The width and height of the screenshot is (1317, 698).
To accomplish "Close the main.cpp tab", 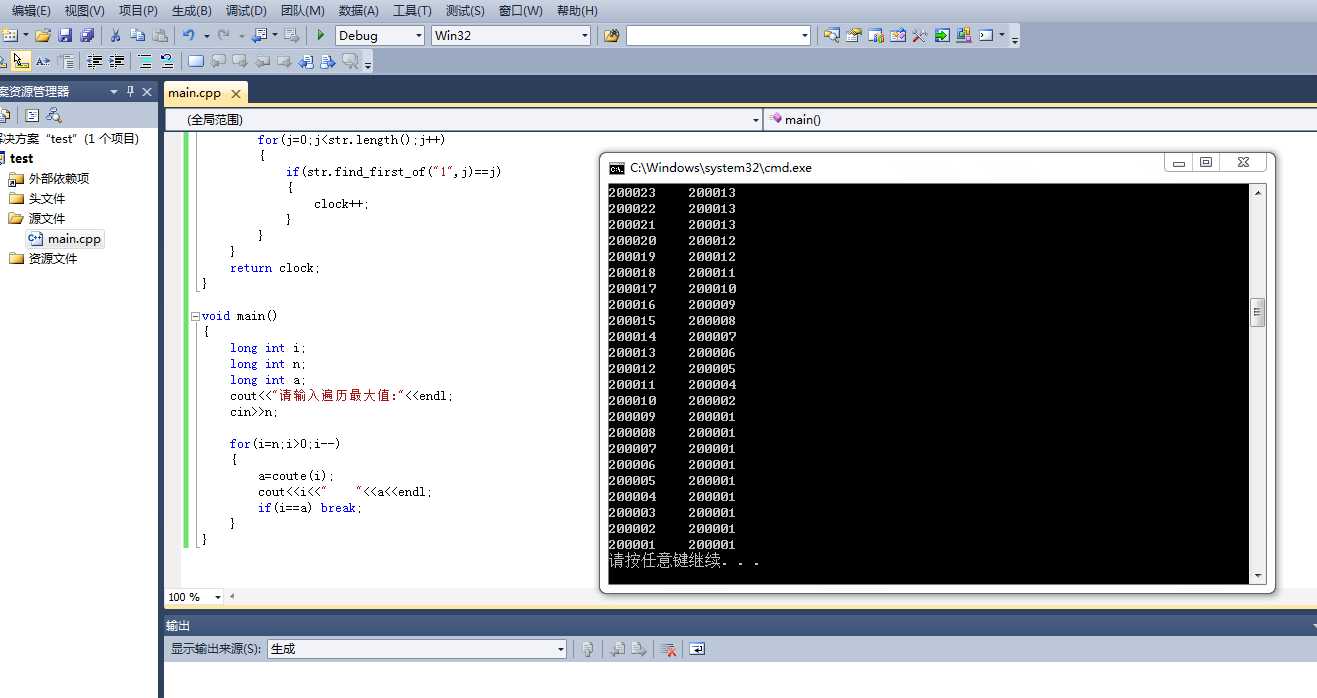I will point(236,94).
